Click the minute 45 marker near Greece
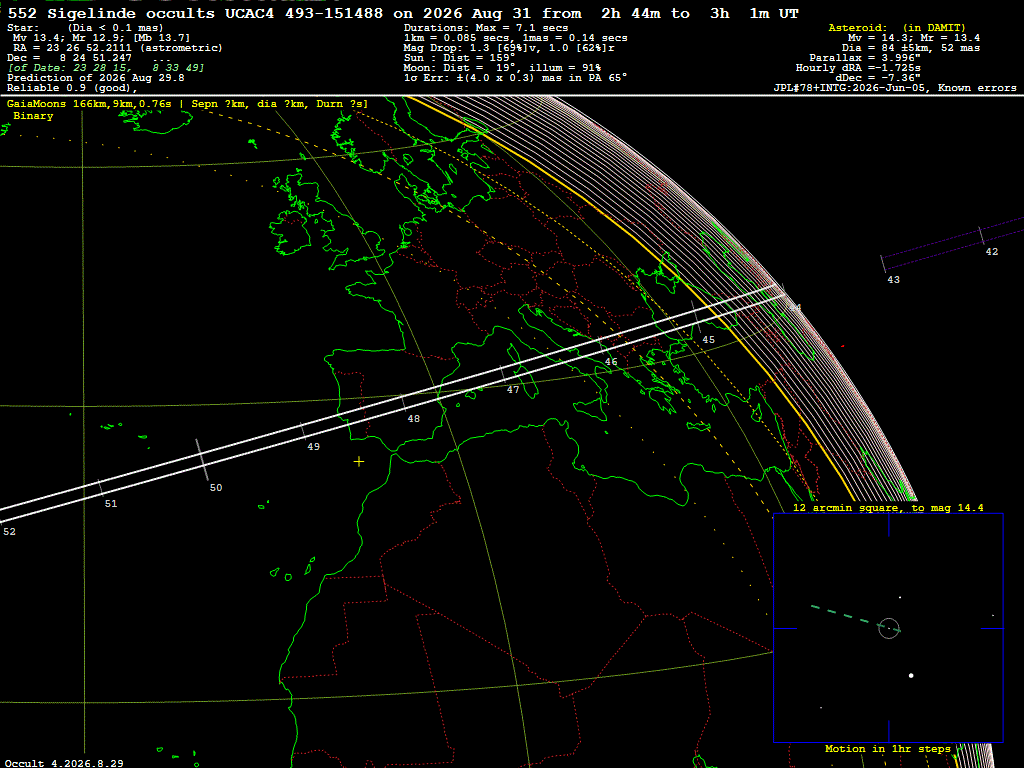1024x768 pixels. pos(709,340)
